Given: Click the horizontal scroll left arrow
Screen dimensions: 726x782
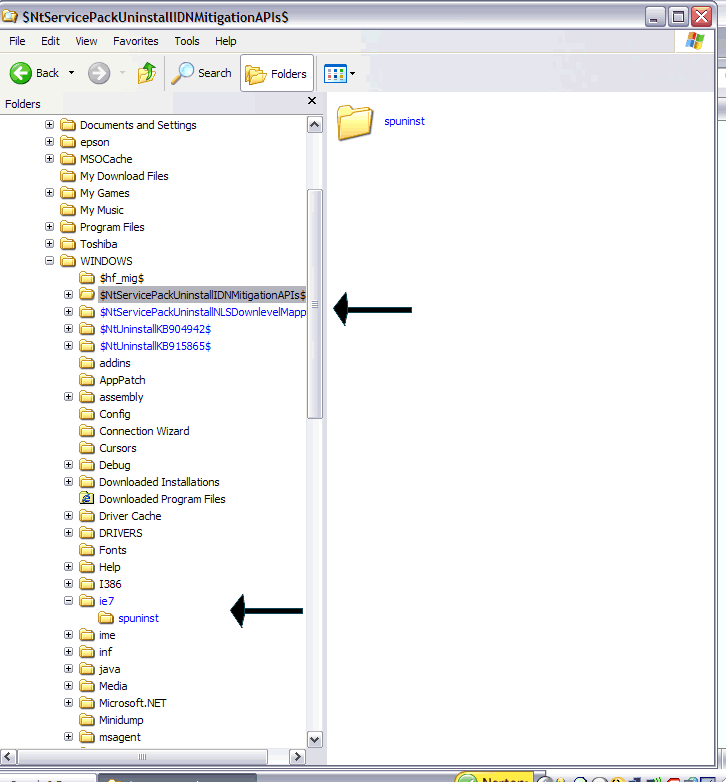Looking at the screenshot, I should [x=8, y=757].
